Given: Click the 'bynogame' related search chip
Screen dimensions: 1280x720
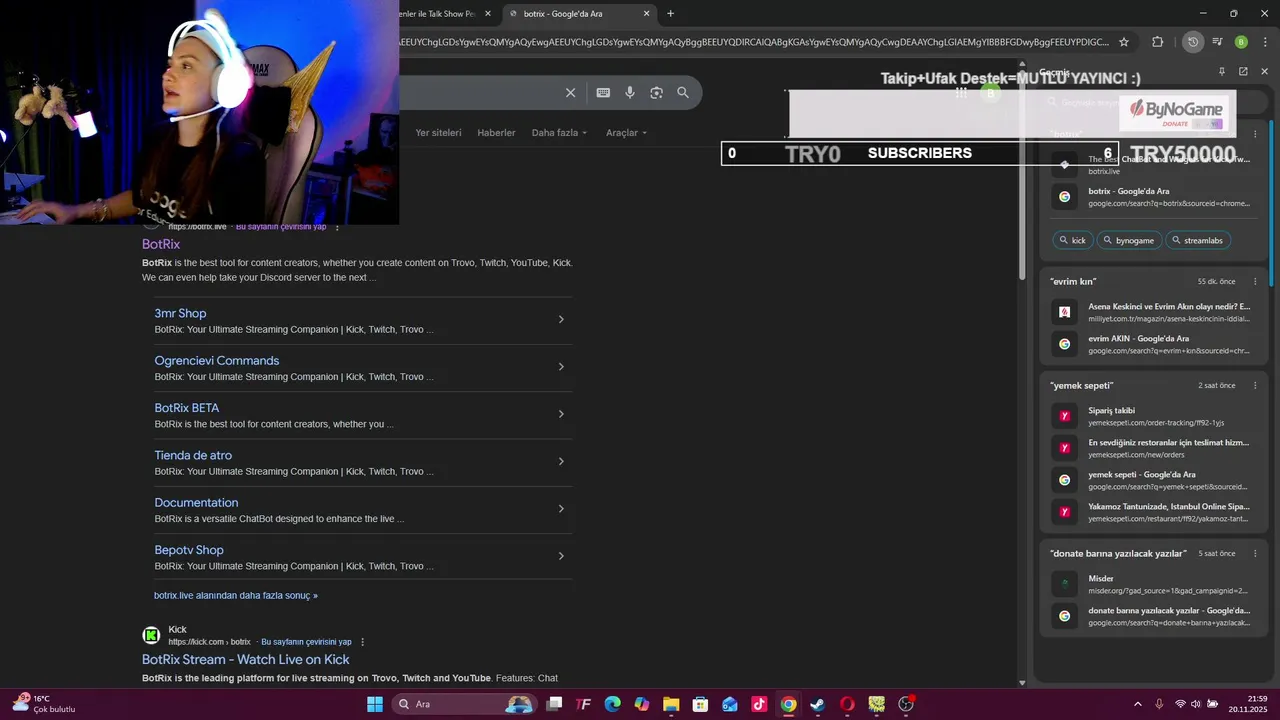Looking at the screenshot, I should (1128, 240).
